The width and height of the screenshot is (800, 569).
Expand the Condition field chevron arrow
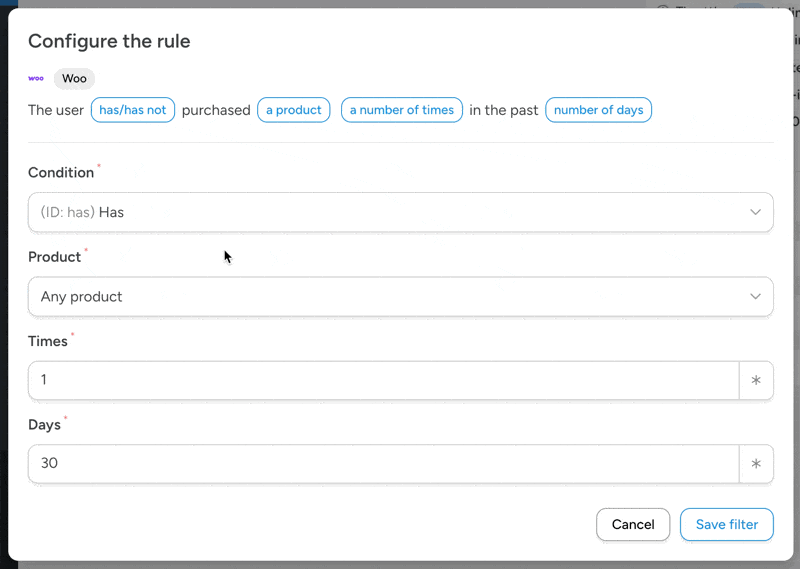coord(756,212)
